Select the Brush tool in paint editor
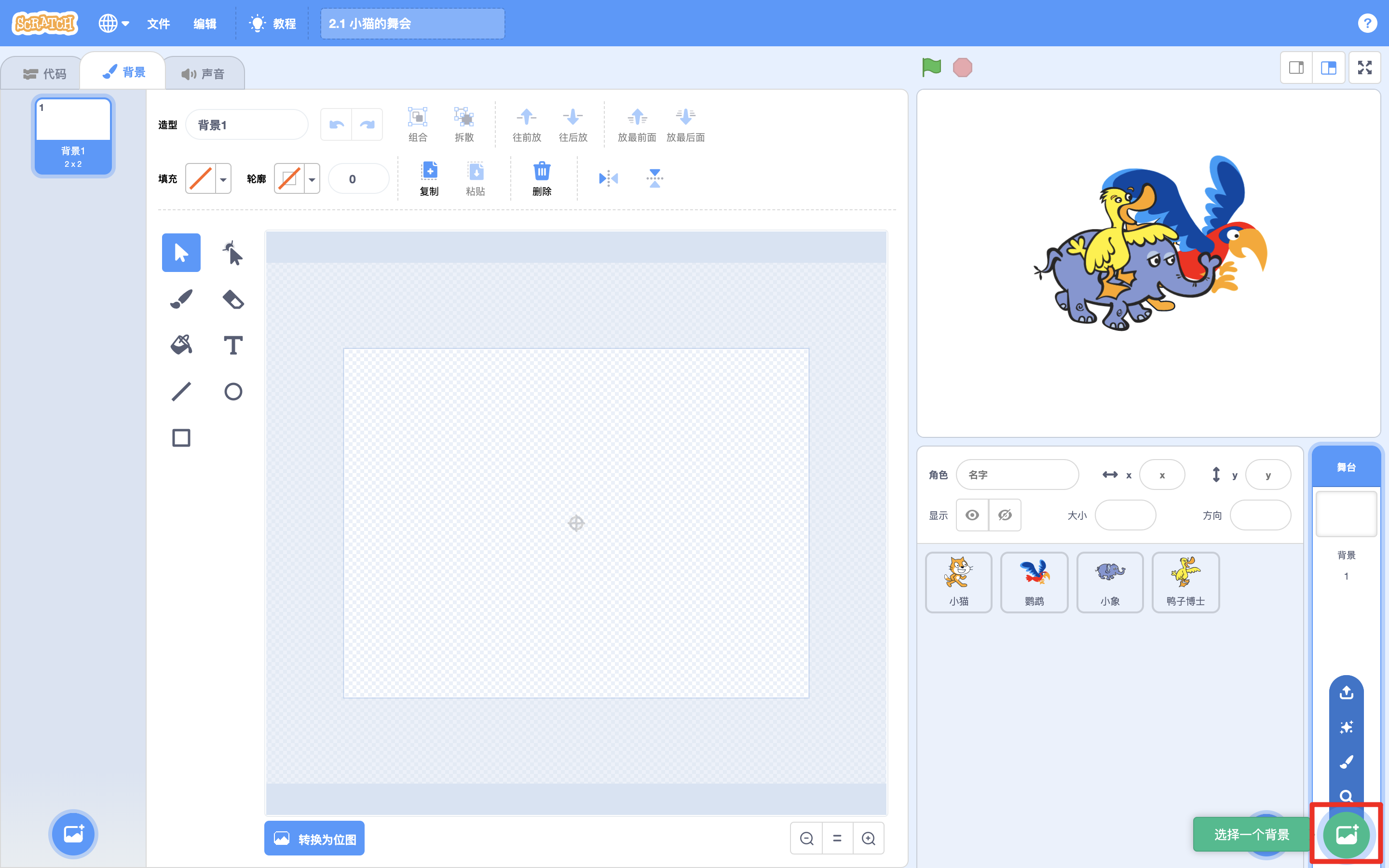 coord(181,299)
